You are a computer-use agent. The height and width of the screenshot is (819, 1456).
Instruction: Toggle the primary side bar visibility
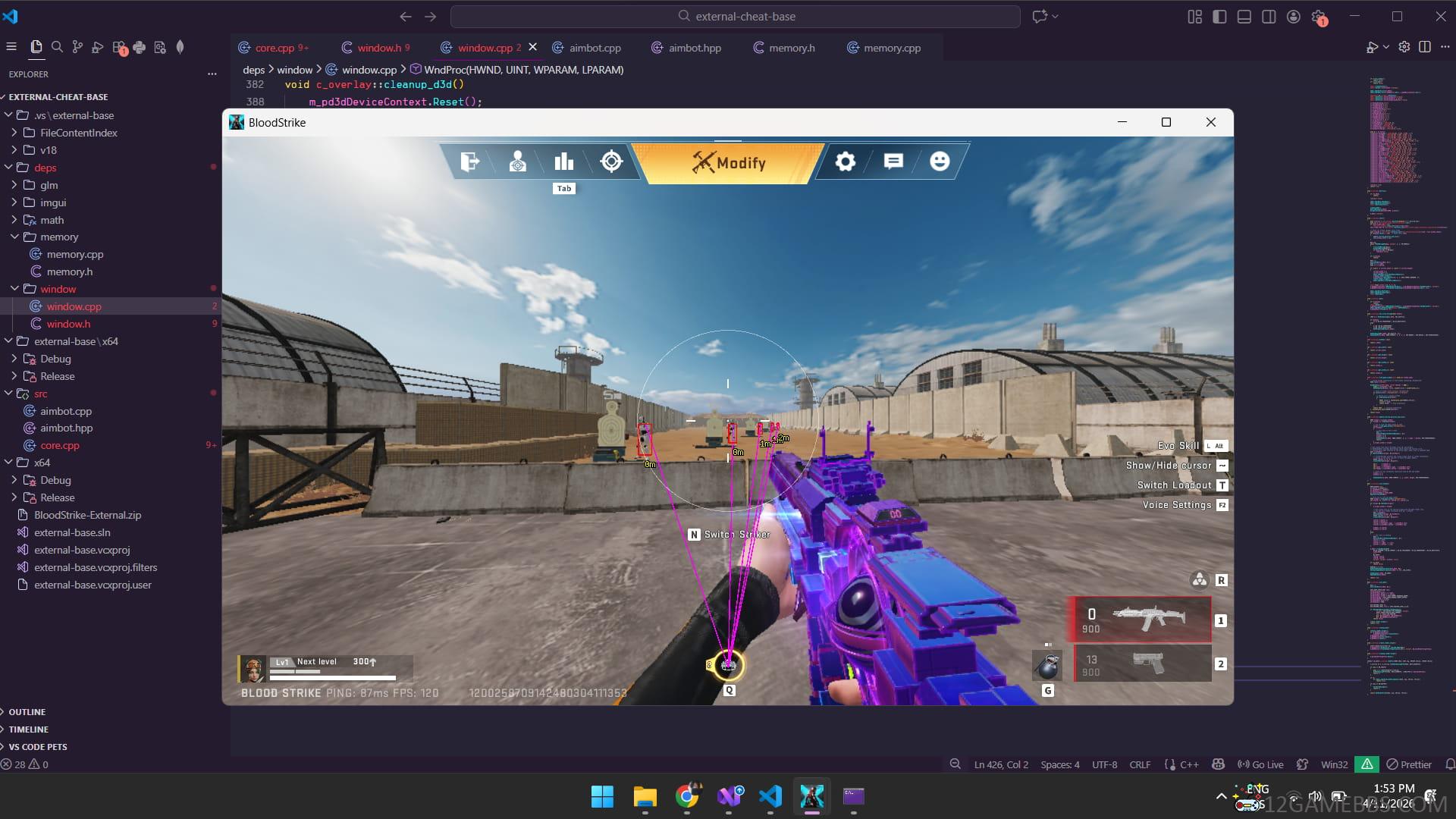click(x=1219, y=17)
